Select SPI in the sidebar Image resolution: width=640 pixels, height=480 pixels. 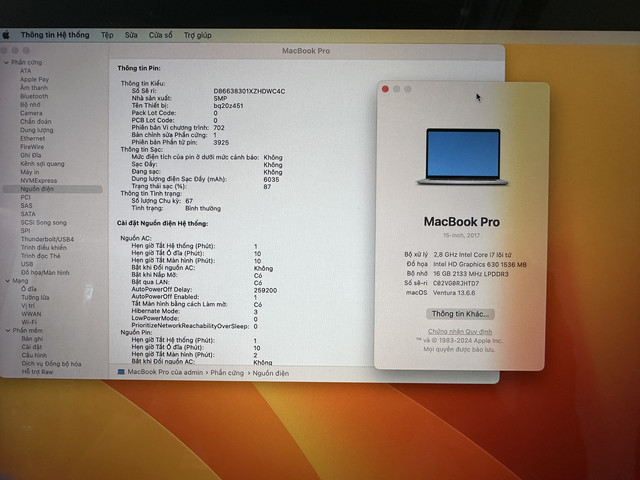point(25,231)
